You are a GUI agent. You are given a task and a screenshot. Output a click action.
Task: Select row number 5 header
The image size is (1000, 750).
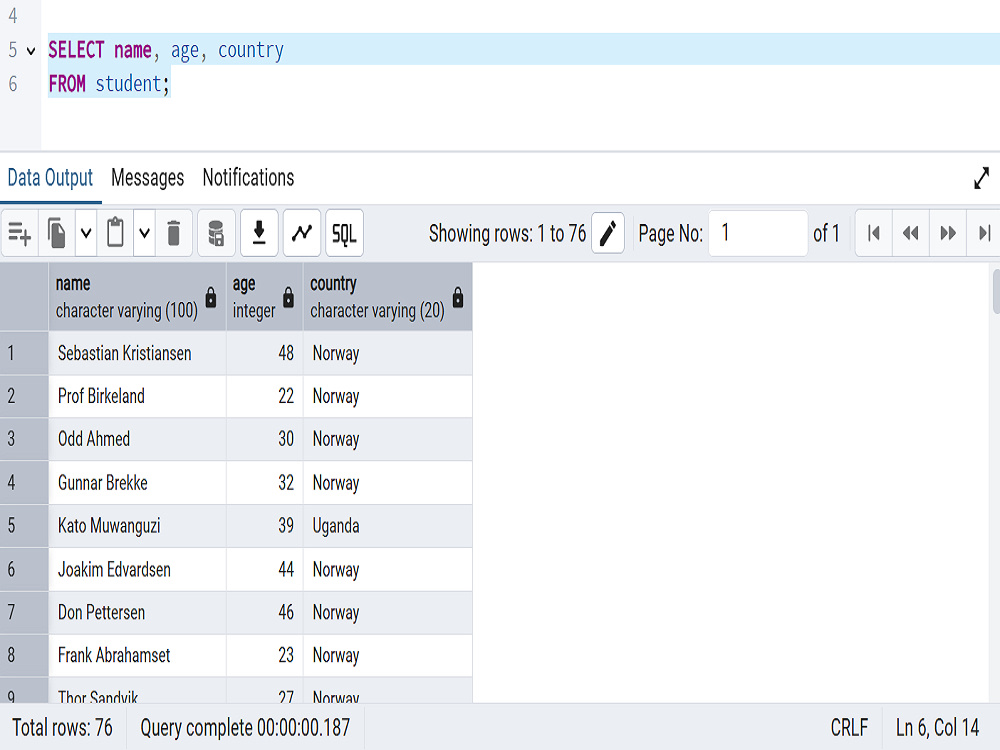tap(24, 526)
